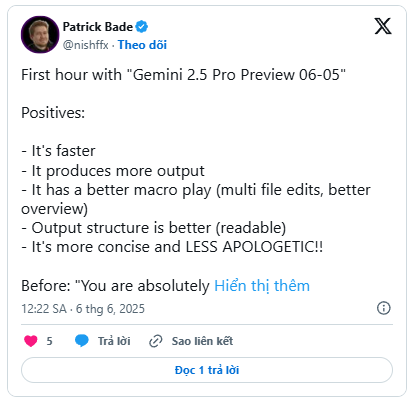Click the Before: You are absolutely text
This screenshot has width=415, height=403.
tap(115, 286)
